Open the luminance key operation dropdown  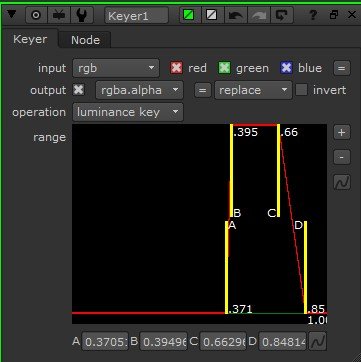coord(128,112)
